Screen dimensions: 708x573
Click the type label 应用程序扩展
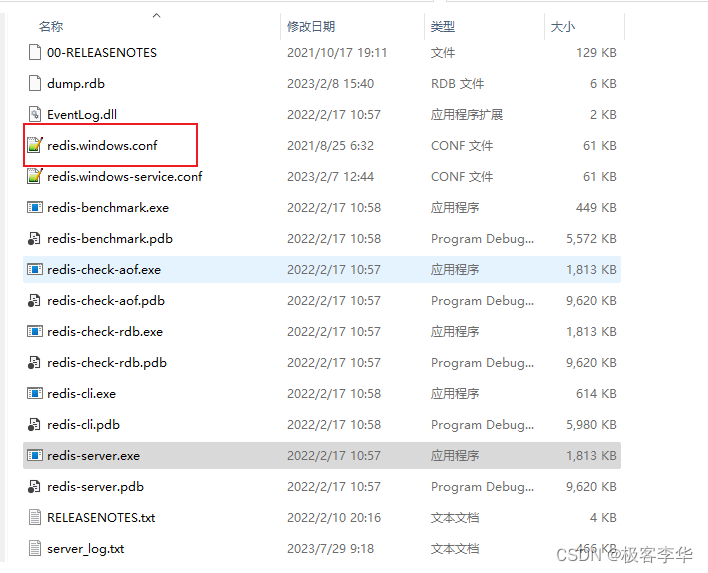467,115
